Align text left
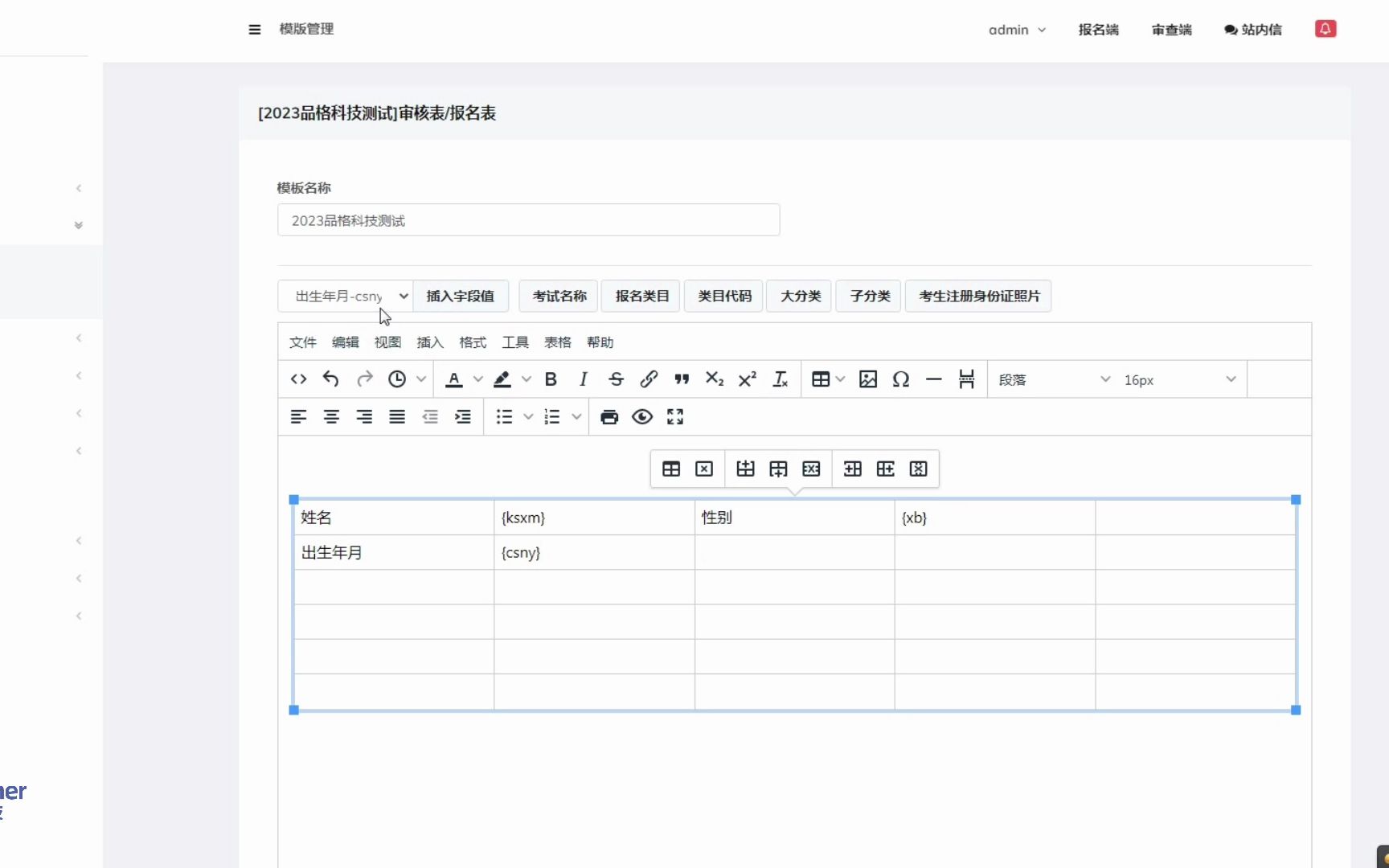This screenshot has width=1389, height=868. pyautogui.click(x=298, y=416)
